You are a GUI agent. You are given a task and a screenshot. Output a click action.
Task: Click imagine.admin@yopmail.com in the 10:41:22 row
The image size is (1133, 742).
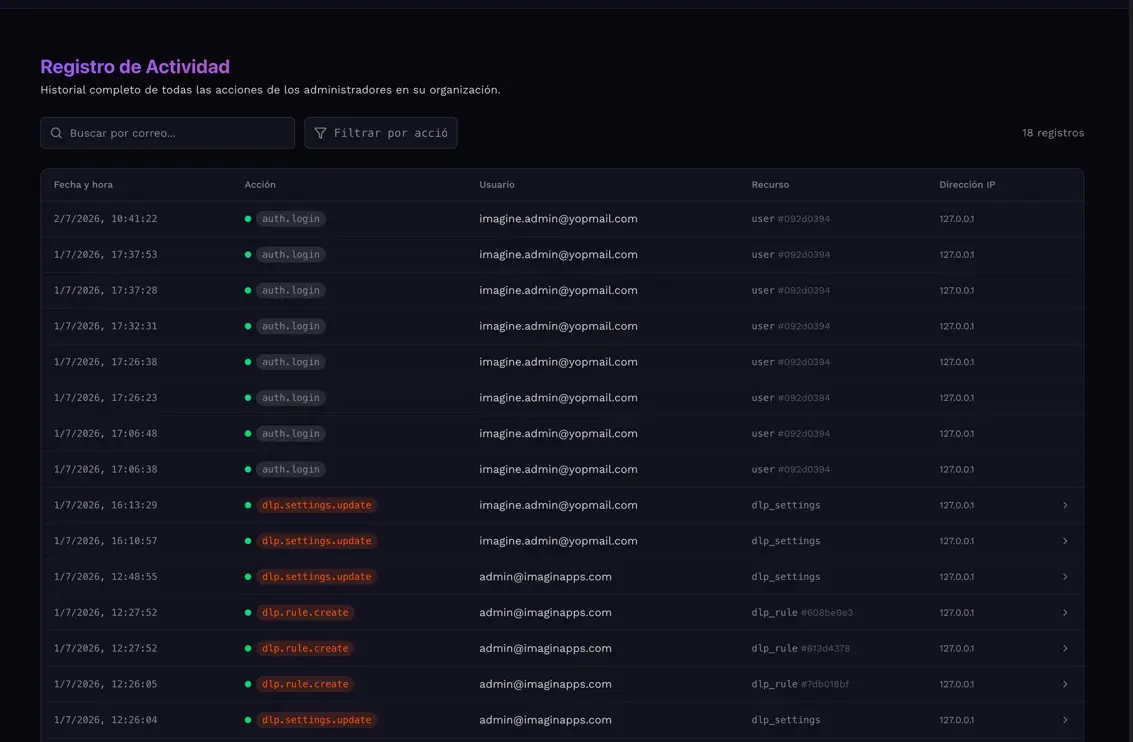pyautogui.click(x=559, y=219)
